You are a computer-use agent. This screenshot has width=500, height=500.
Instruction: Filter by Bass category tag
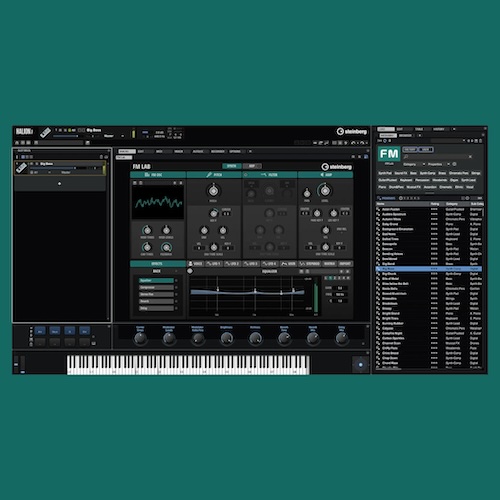(x=413, y=173)
